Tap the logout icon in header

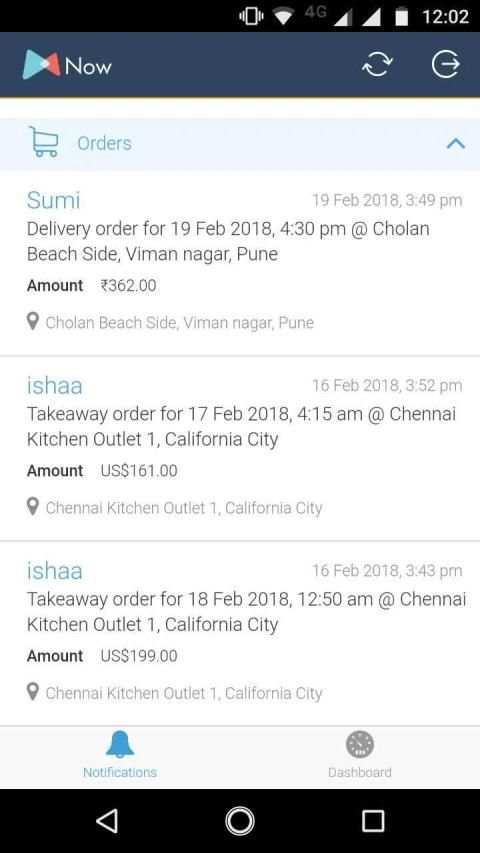pos(446,65)
